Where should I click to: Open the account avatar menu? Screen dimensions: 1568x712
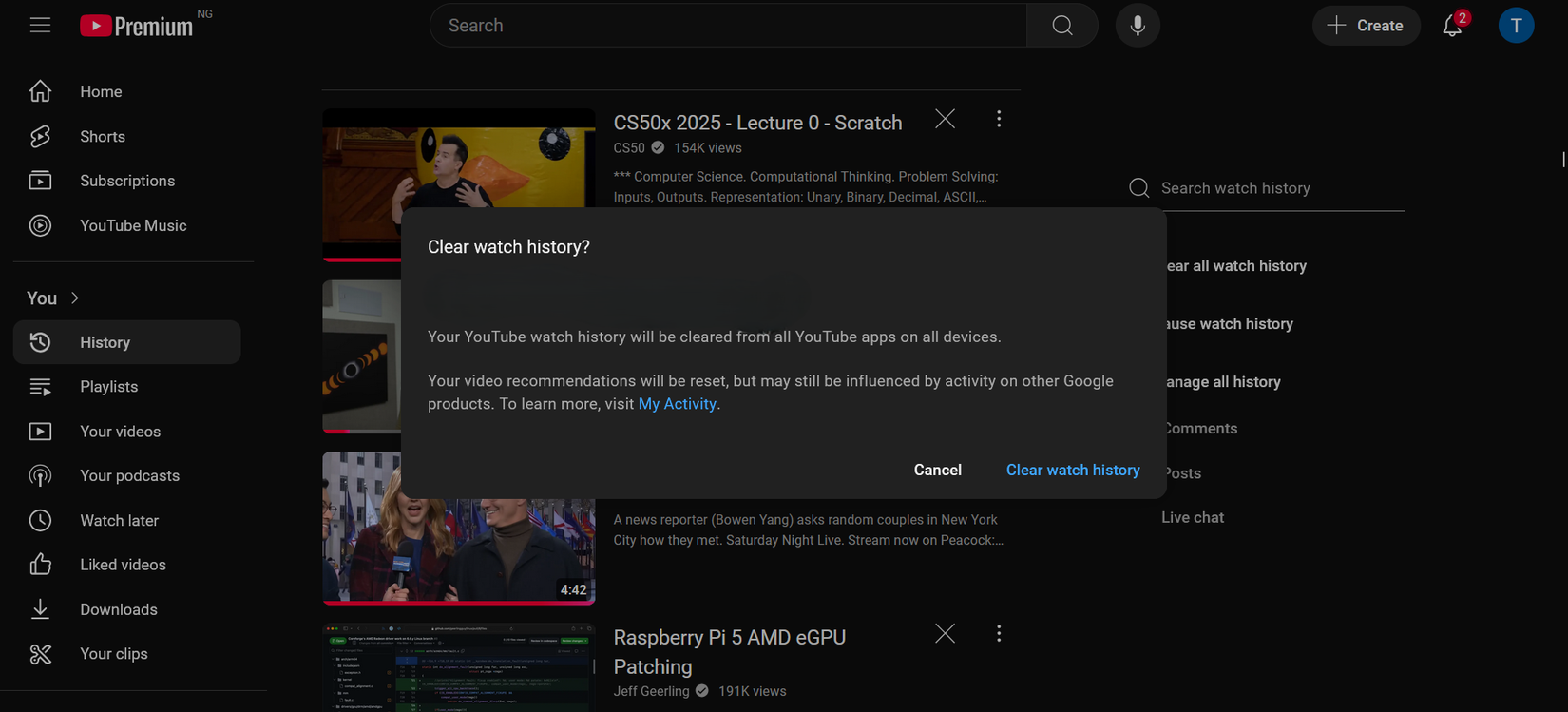click(1516, 26)
